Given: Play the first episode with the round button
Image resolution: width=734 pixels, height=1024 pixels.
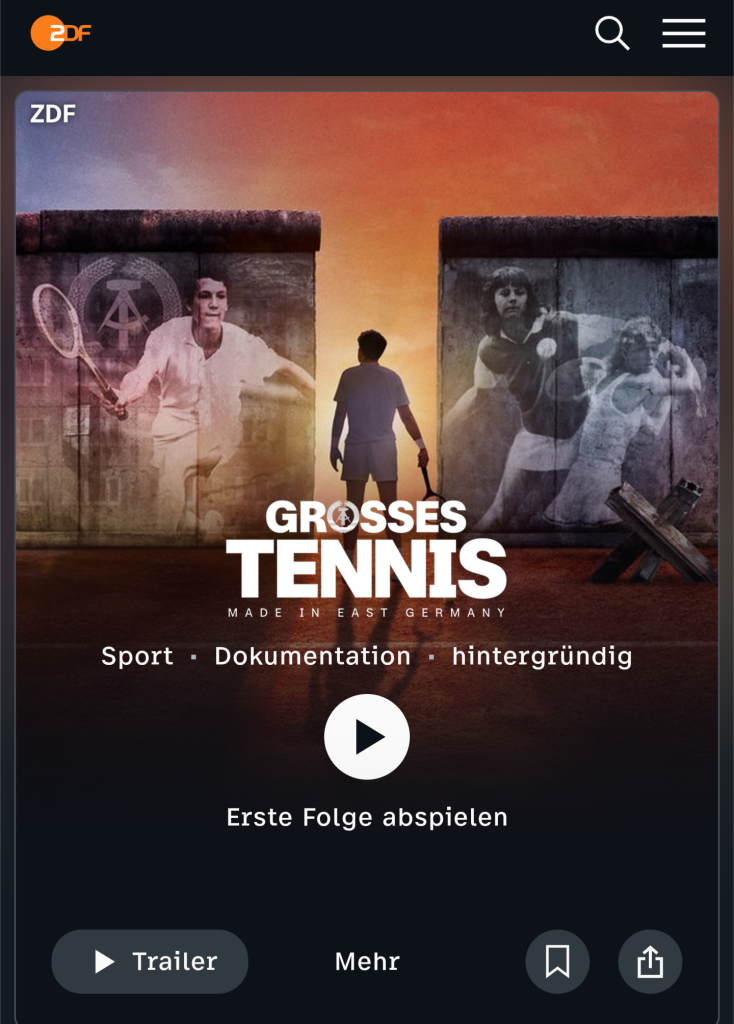Looking at the screenshot, I should [x=367, y=737].
